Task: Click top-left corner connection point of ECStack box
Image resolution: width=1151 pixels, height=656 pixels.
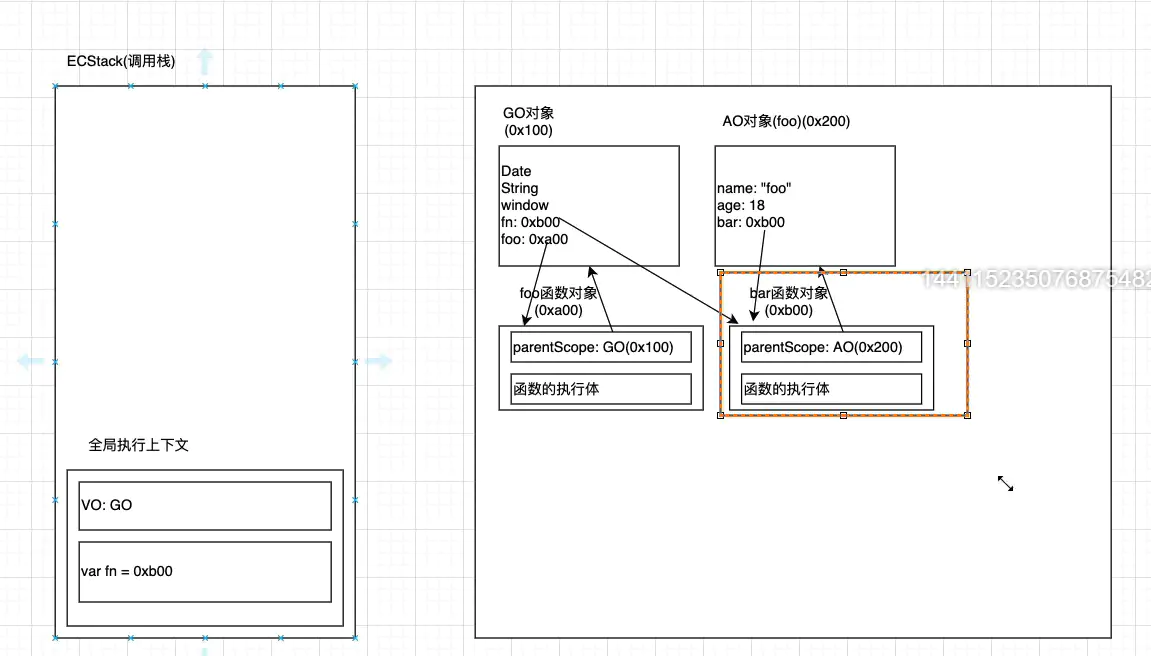Action: pyautogui.click(x=56, y=87)
